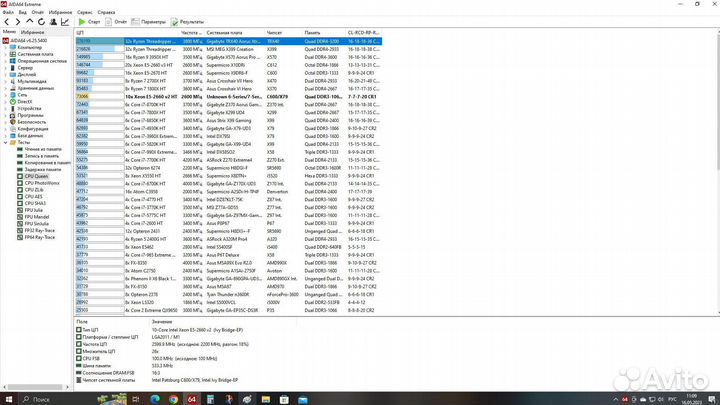The width and height of the screenshot is (720, 405).
Task: Select the 16x Ryzen 9 3950X HT row
Action: pos(228,57)
